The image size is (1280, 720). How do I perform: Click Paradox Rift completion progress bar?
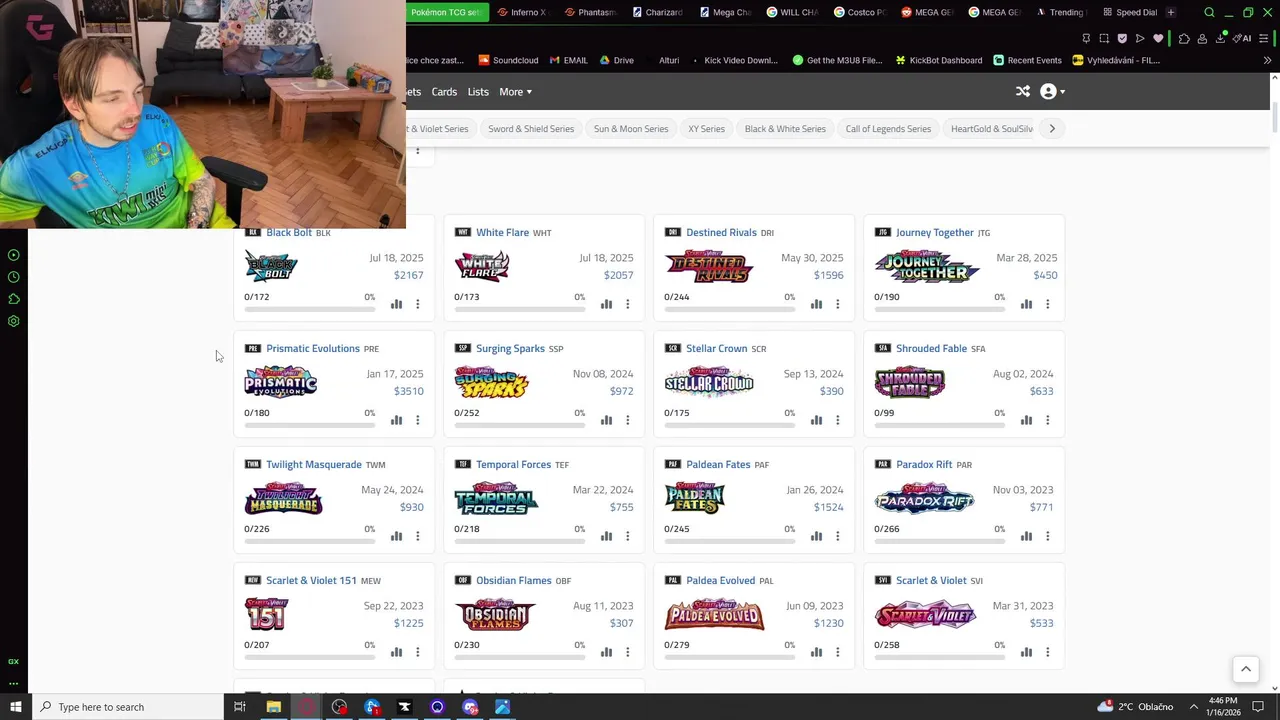click(x=939, y=541)
